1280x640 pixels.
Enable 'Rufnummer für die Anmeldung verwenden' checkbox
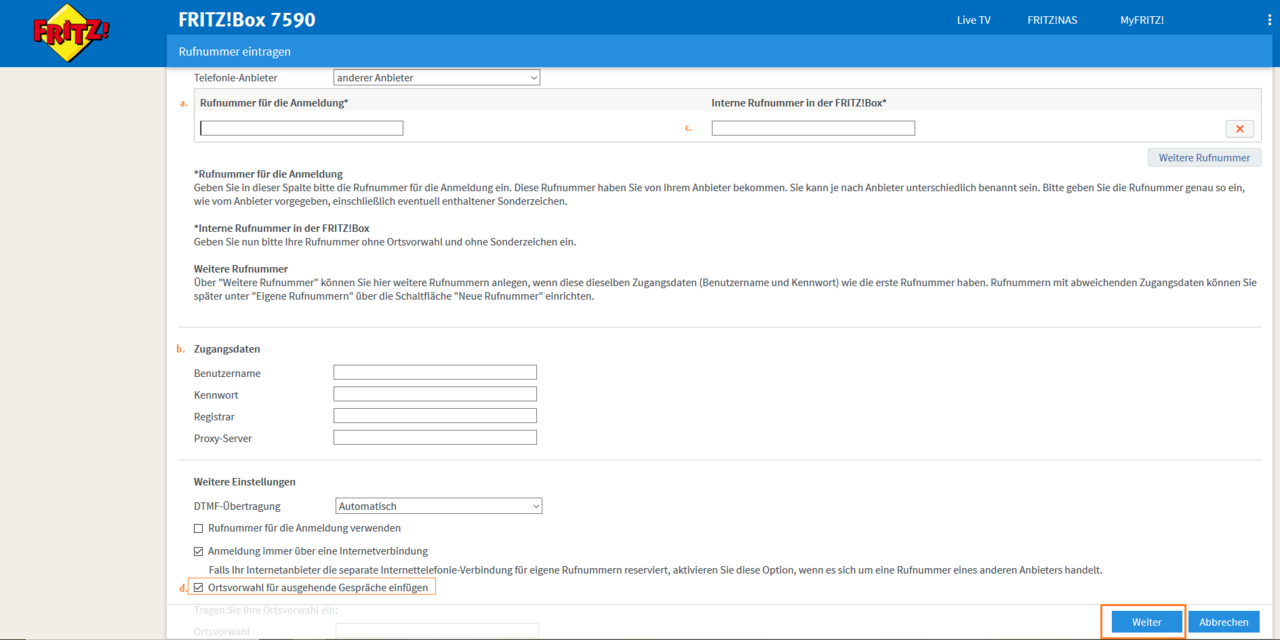pos(198,528)
